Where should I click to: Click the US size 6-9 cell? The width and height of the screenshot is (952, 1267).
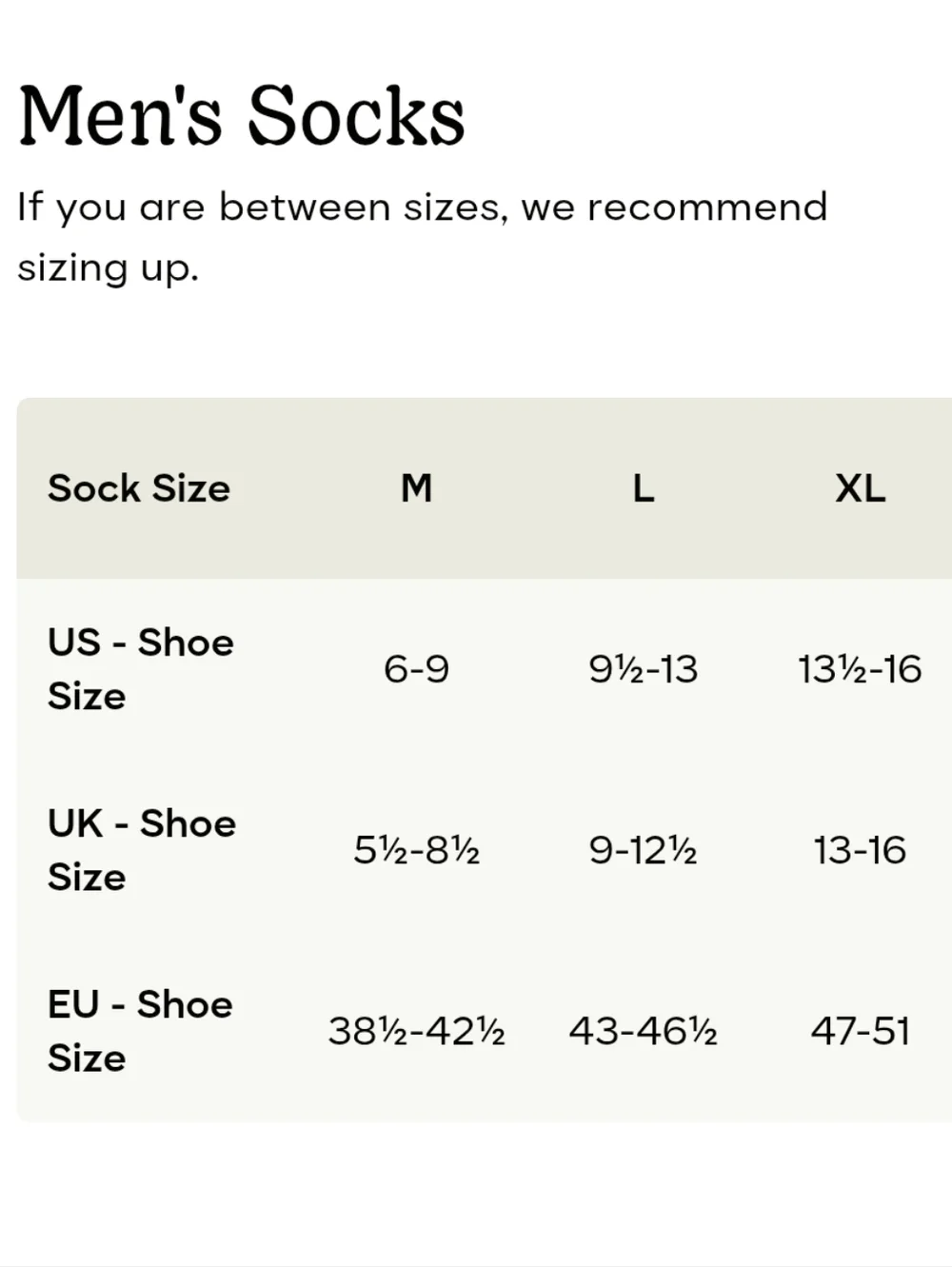tap(416, 669)
